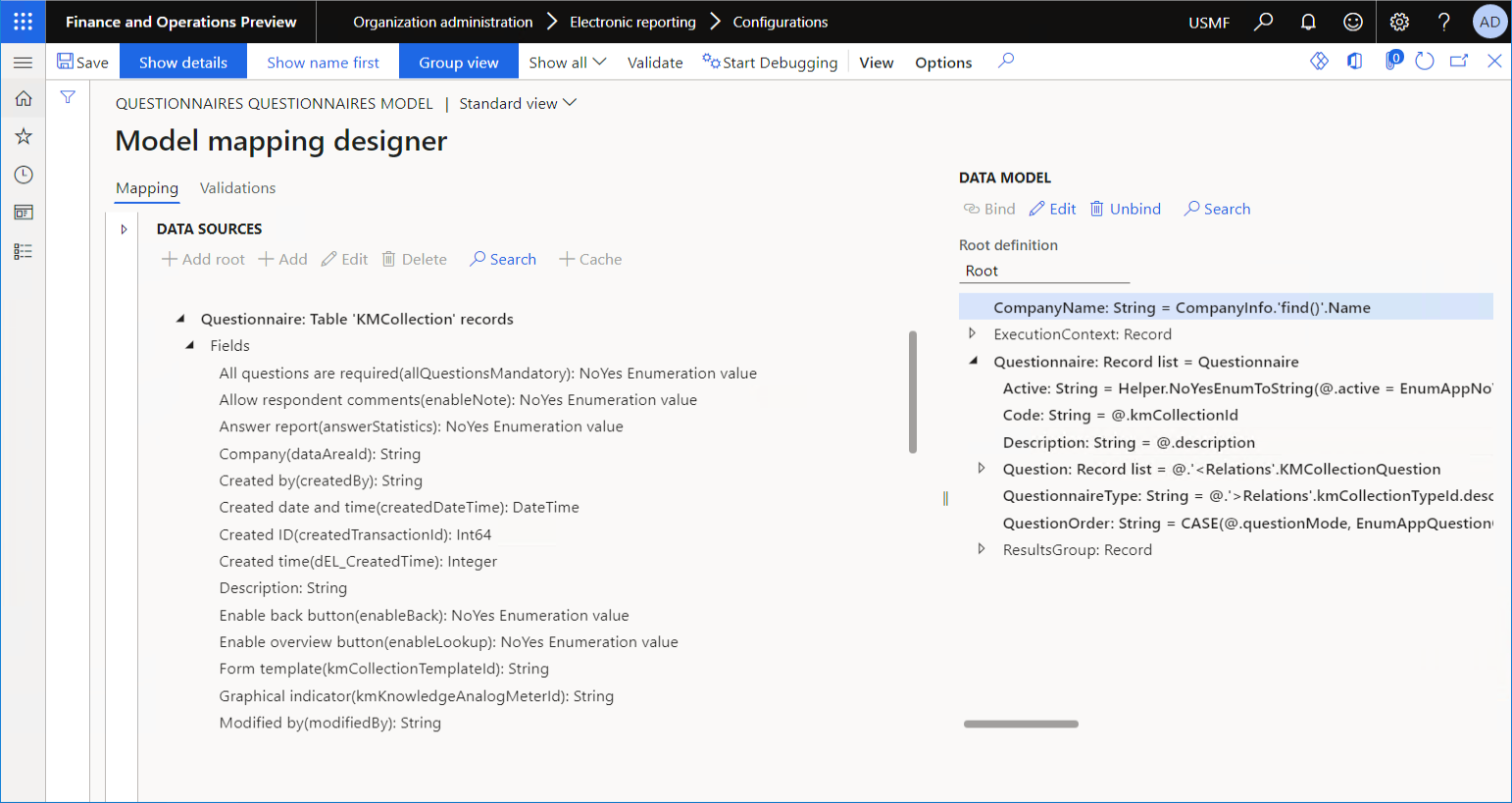Toggle Group view mode
The width and height of the screenshot is (1512, 803).
pyautogui.click(x=458, y=61)
